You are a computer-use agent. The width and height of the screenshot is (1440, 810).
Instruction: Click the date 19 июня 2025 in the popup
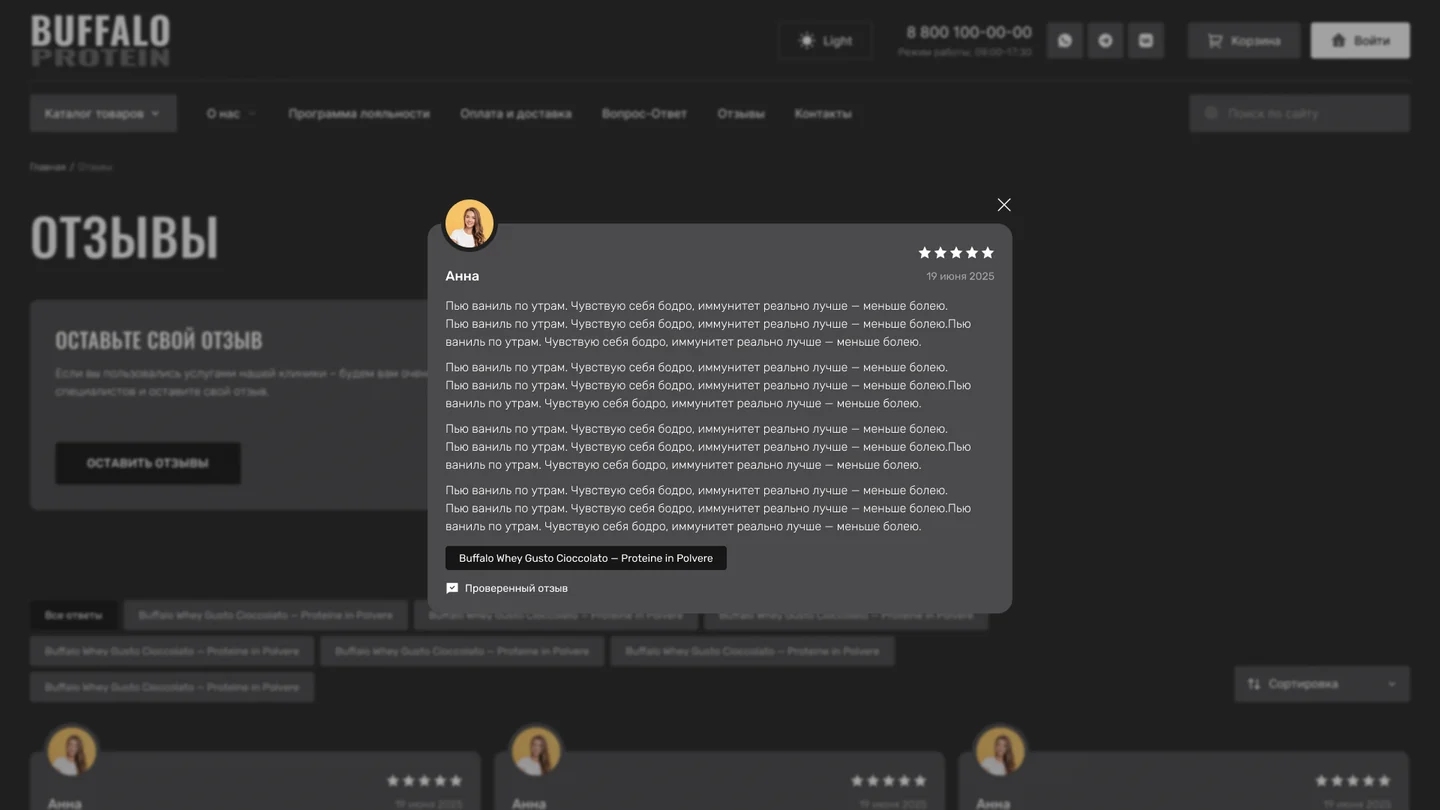[x=960, y=276]
